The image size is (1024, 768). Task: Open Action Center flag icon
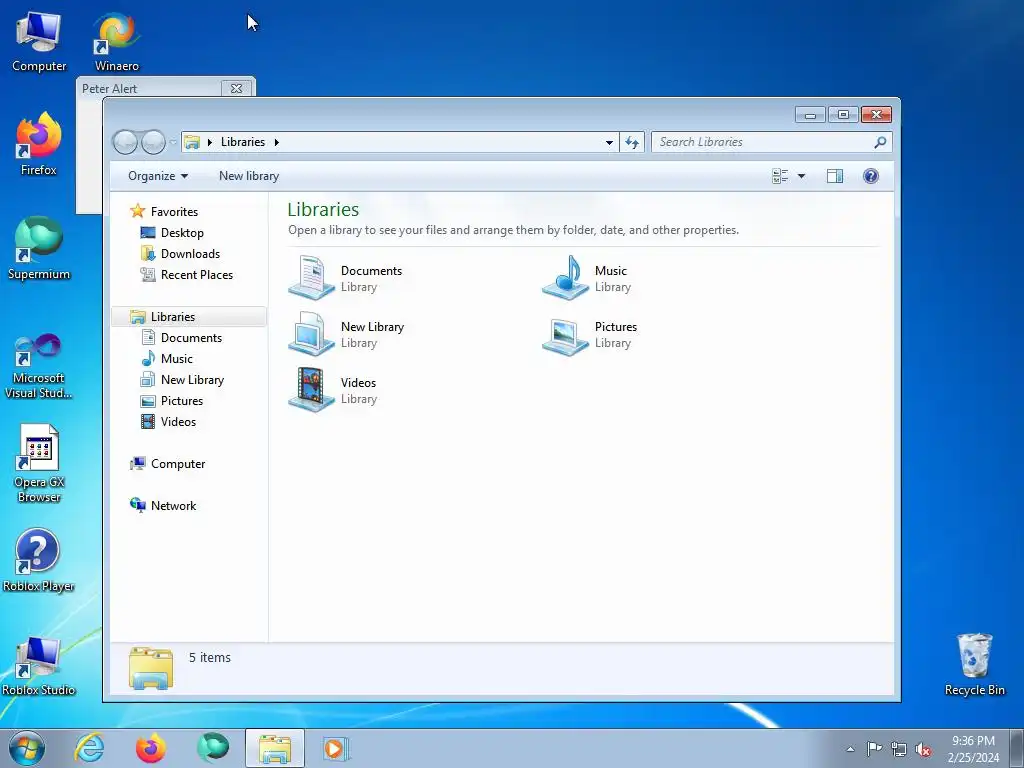click(874, 749)
